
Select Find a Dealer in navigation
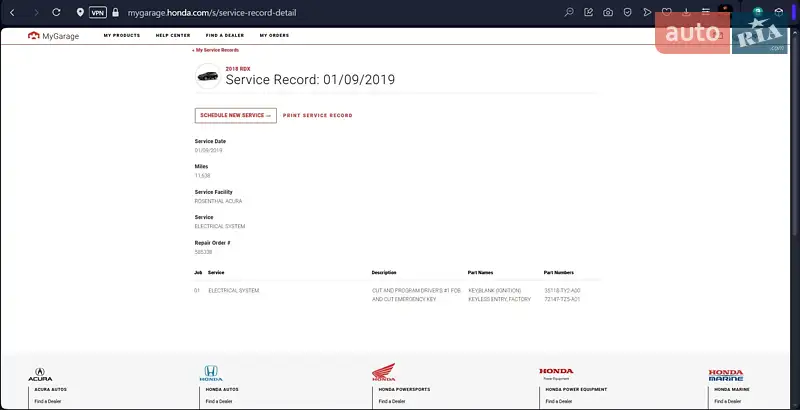coord(225,35)
